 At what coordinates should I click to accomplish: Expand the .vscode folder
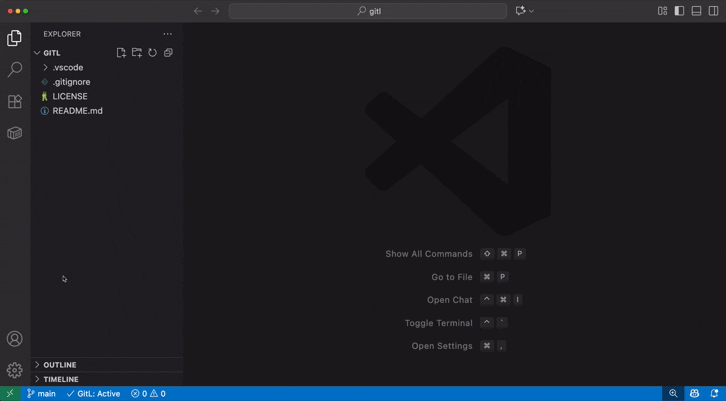67,68
